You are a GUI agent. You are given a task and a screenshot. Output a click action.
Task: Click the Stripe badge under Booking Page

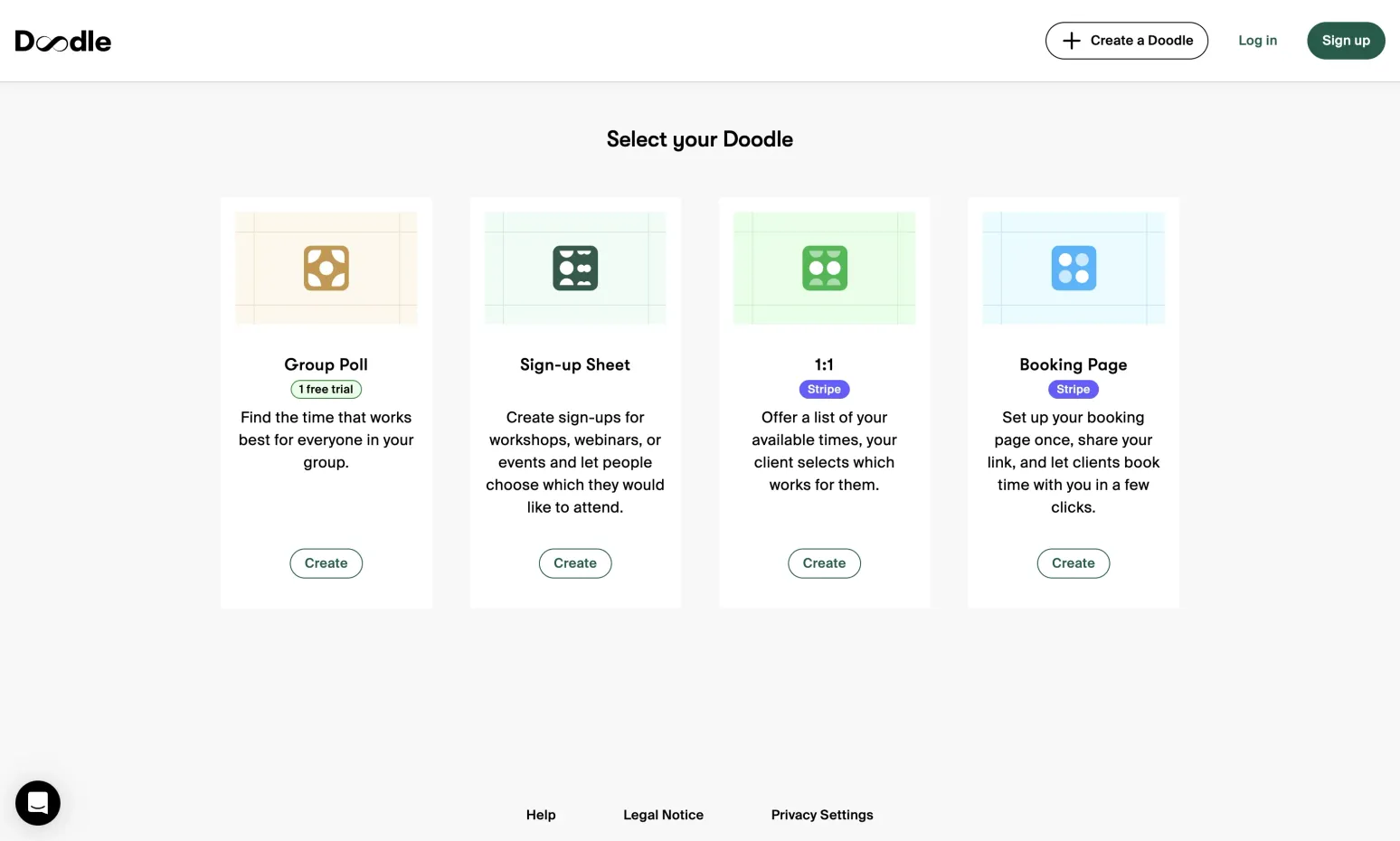pyautogui.click(x=1074, y=389)
